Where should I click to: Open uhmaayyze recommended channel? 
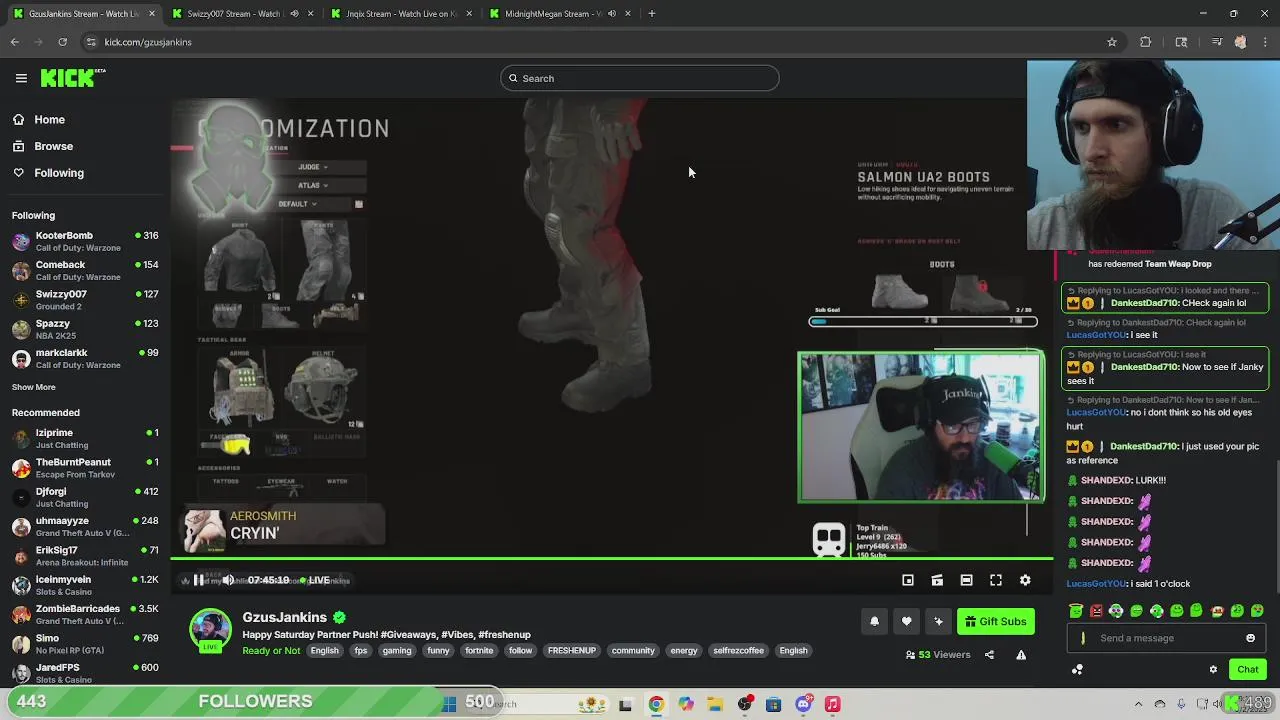(x=85, y=526)
